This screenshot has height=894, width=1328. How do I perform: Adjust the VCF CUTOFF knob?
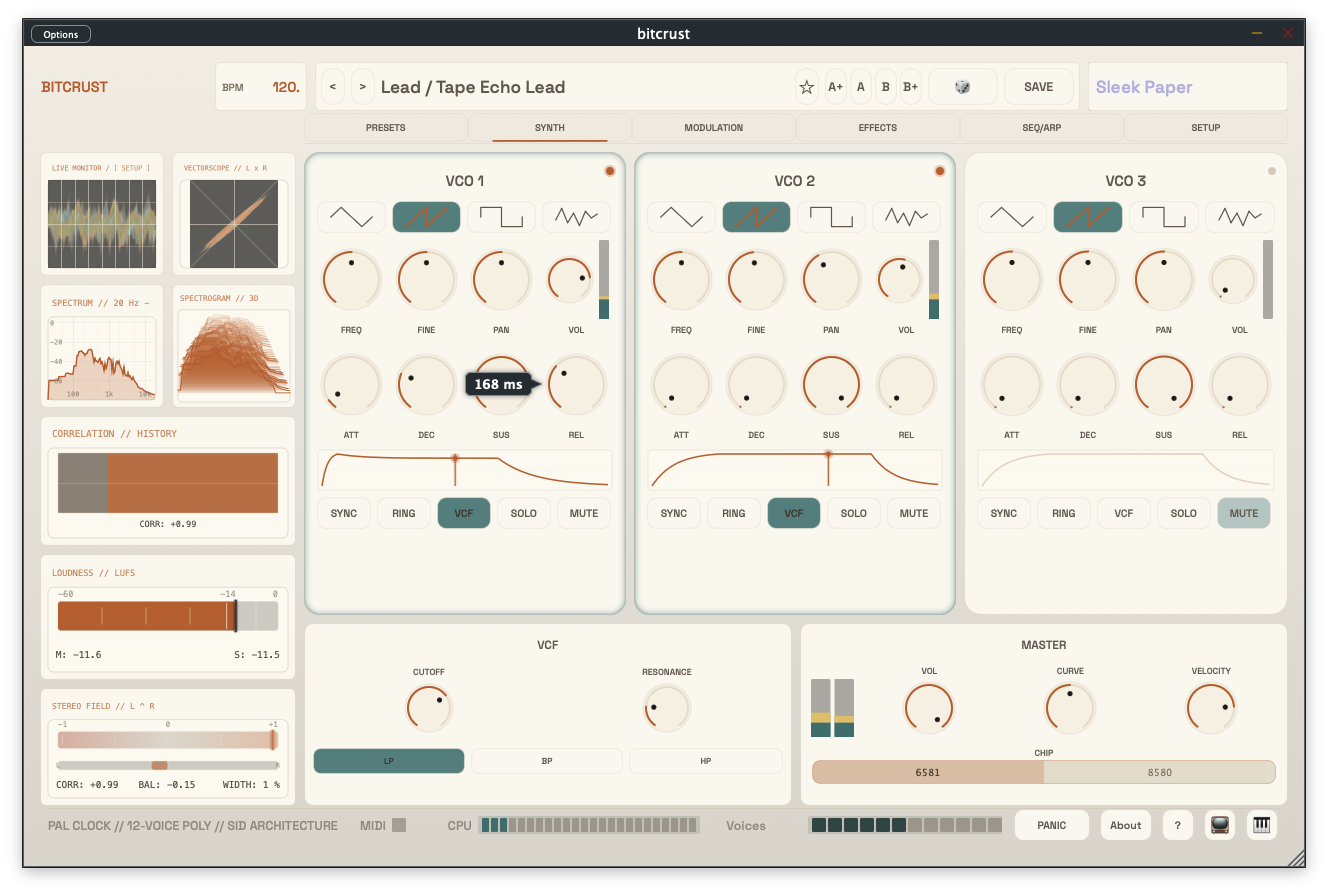click(x=429, y=708)
